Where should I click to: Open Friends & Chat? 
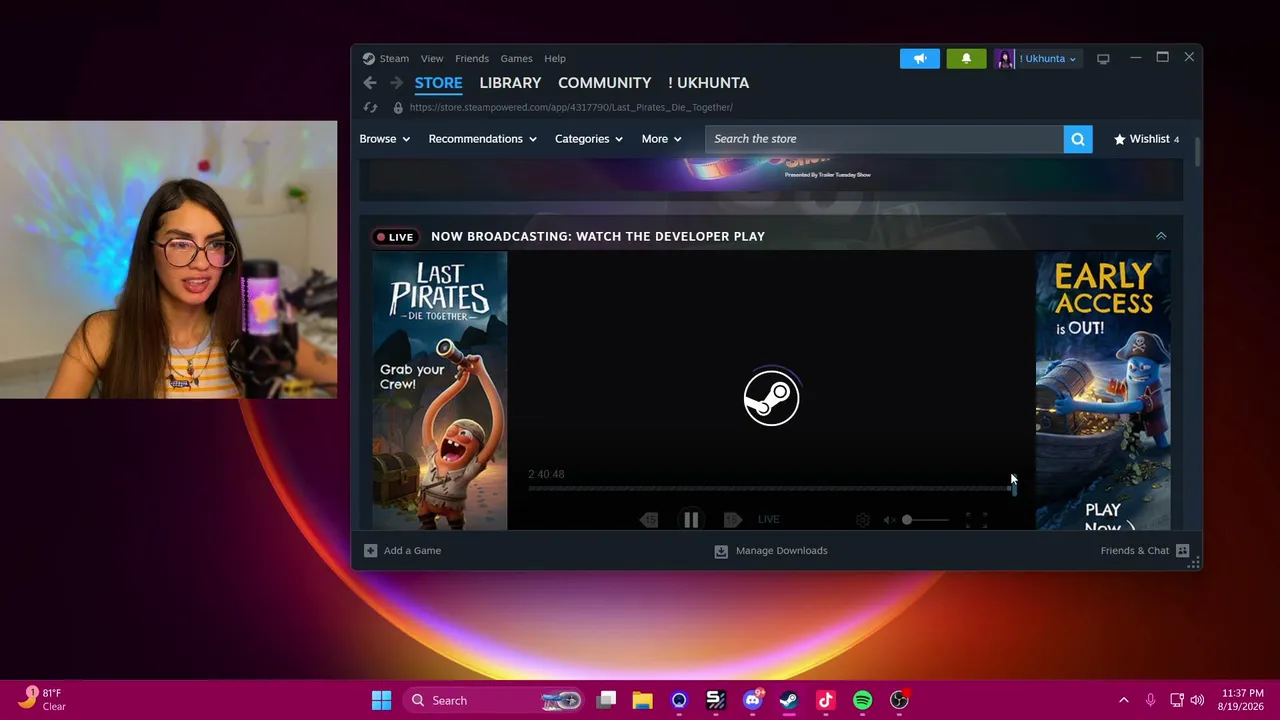point(1145,550)
